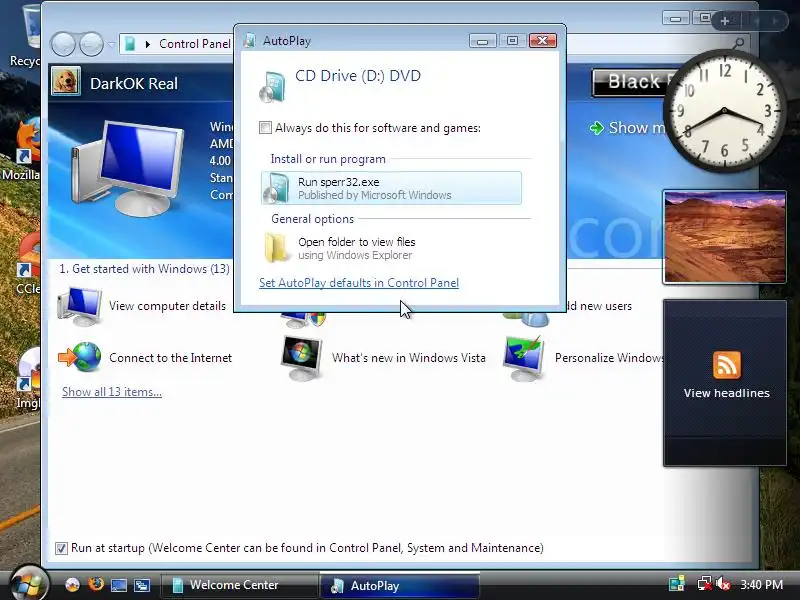Image resolution: width=800 pixels, height=600 pixels.
Task: Click the RSS feed icon in headlines gadget
Action: 727,365
